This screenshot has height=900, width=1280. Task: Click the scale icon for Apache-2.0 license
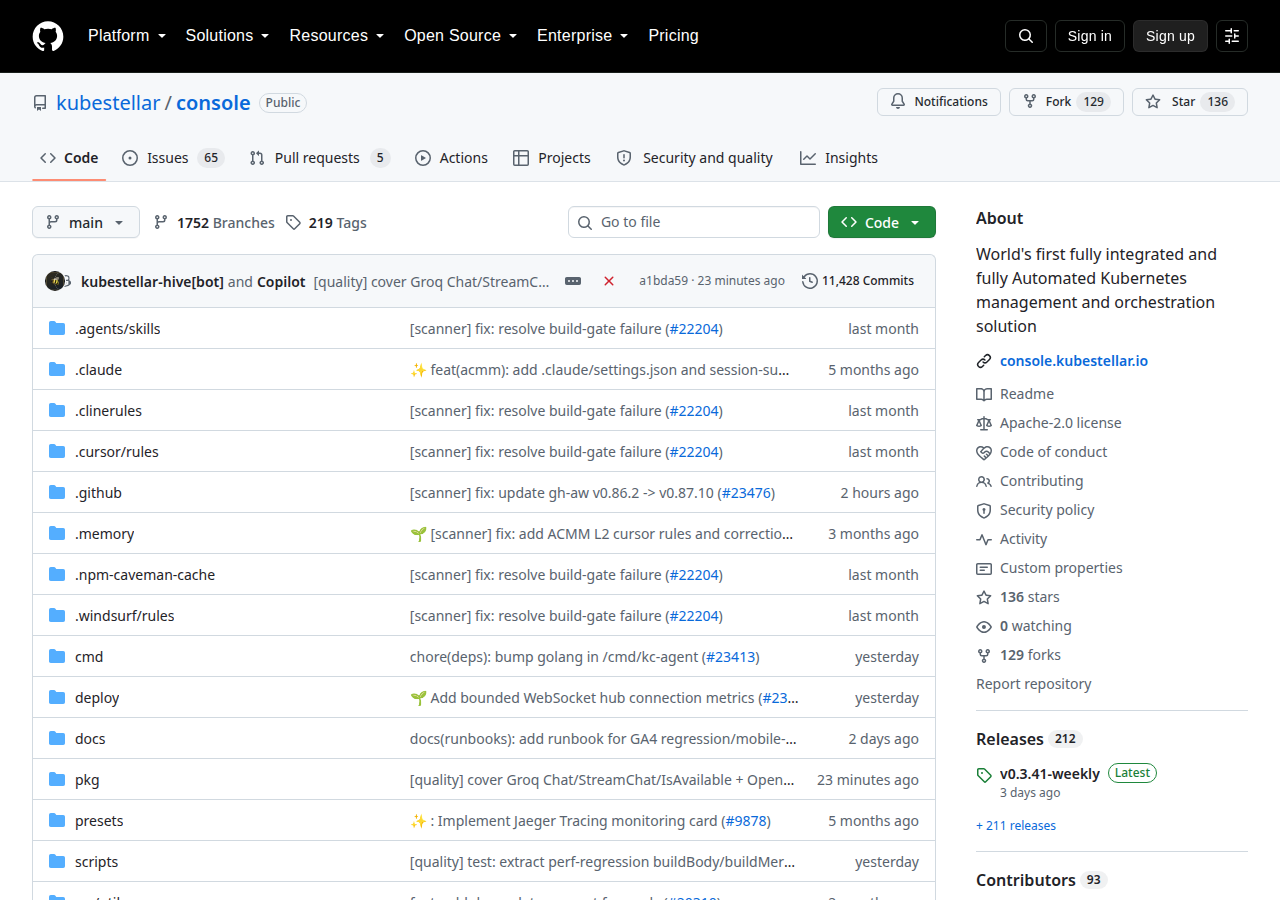click(984, 423)
